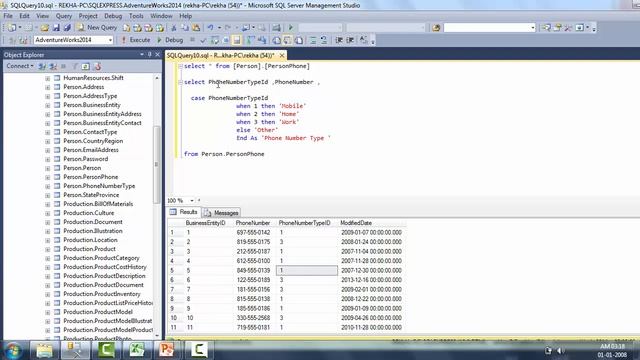Open the Connect dropdown in Object Explorer
Screen dimensions: 640x360
coord(19,66)
